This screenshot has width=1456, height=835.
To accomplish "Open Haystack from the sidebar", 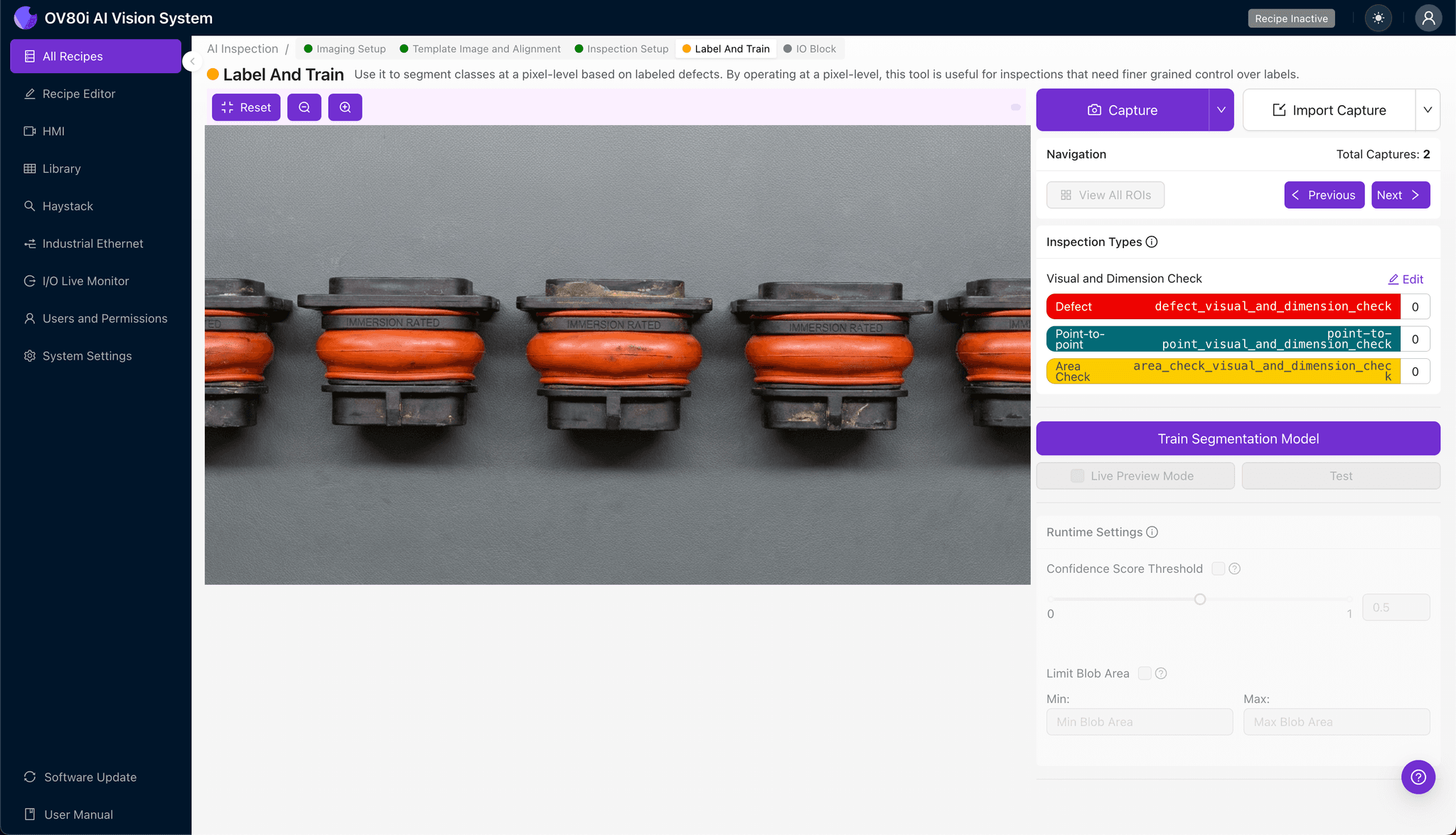I will (68, 206).
